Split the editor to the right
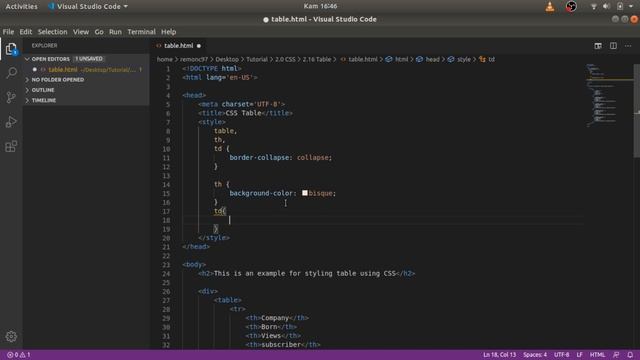Screen dimensions: 640x360 613,46
